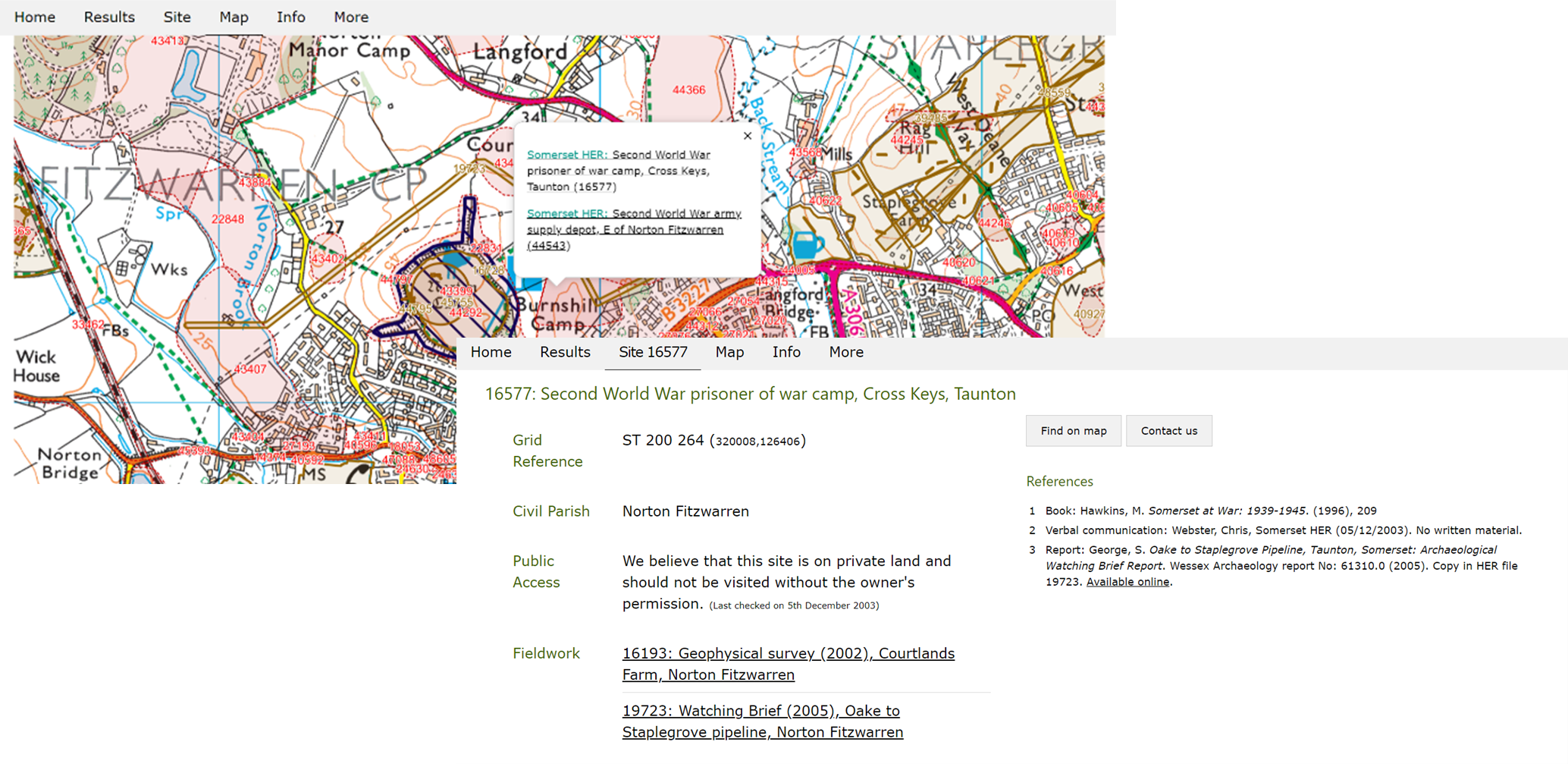1568x764 pixels.
Task: Select the Site tab on the map page
Action: pos(177,17)
